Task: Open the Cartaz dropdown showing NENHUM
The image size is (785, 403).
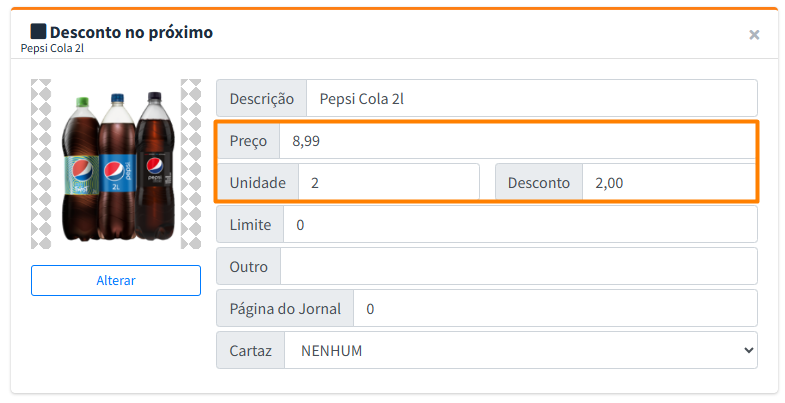Action: coord(520,351)
